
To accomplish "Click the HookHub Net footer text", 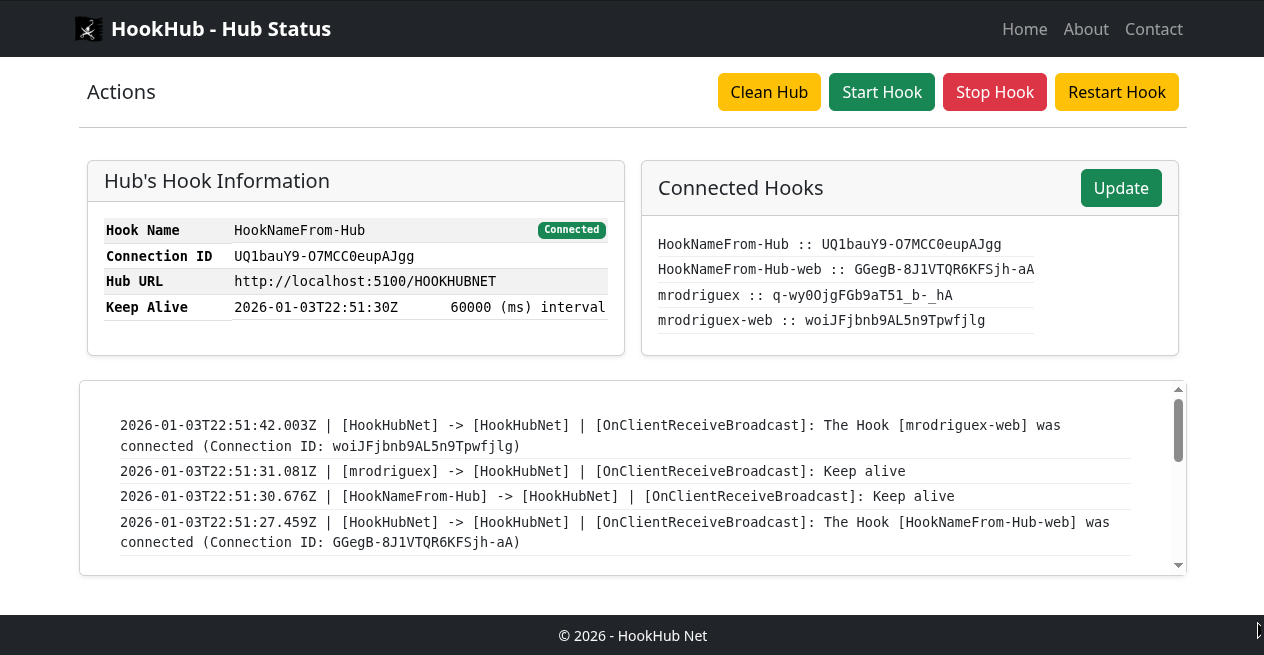I will tap(632, 635).
